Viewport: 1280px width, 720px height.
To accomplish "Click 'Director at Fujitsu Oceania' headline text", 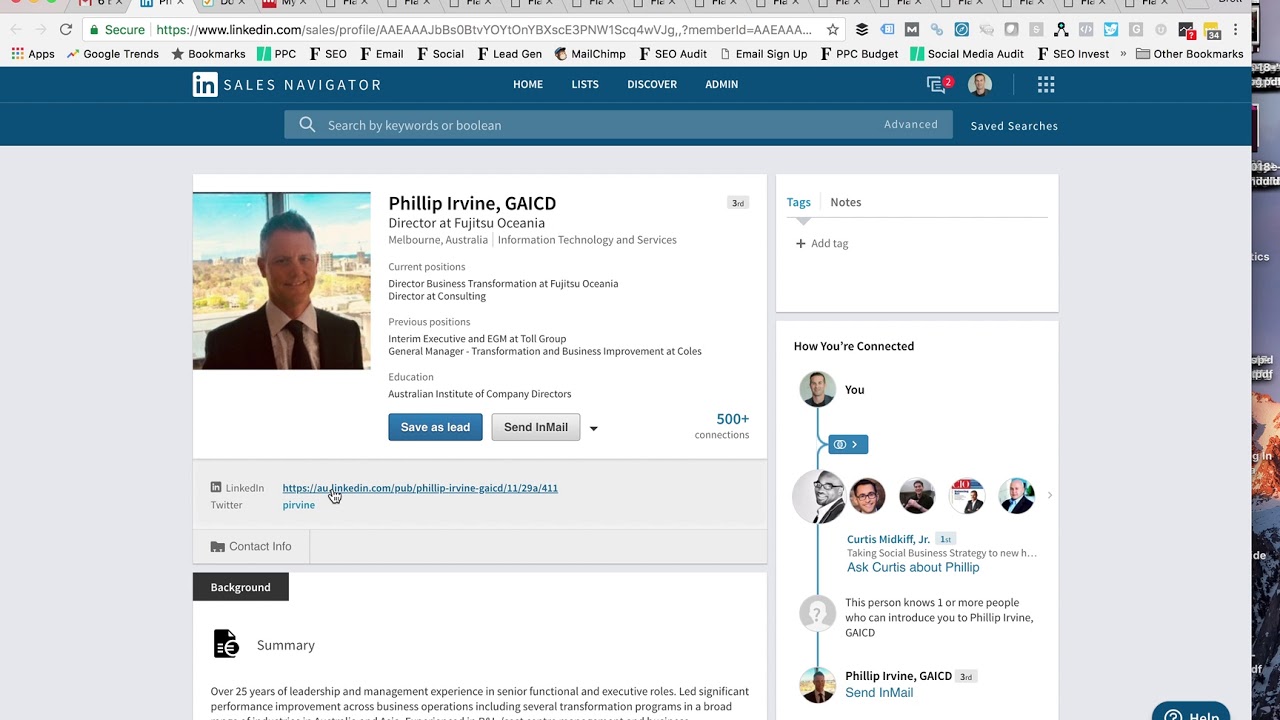I will tap(466, 223).
